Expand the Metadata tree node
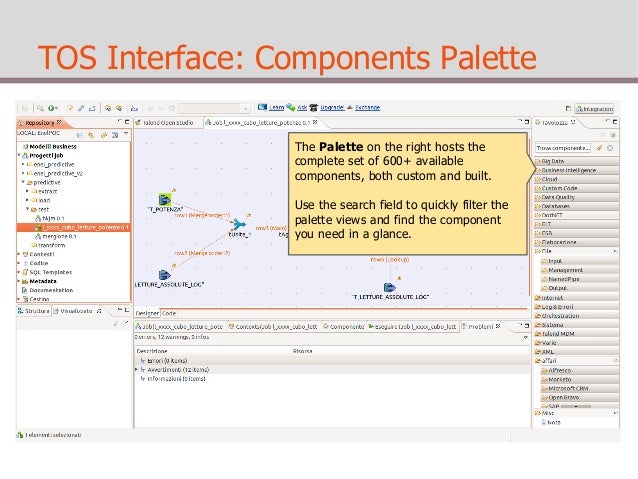 pyautogui.click(x=19, y=281)
